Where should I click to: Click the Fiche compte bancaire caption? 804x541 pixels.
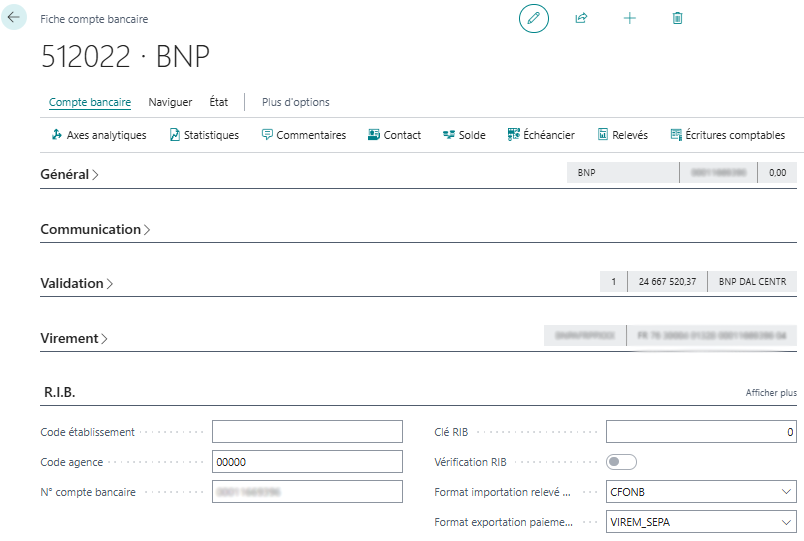(x=94, y=19)
